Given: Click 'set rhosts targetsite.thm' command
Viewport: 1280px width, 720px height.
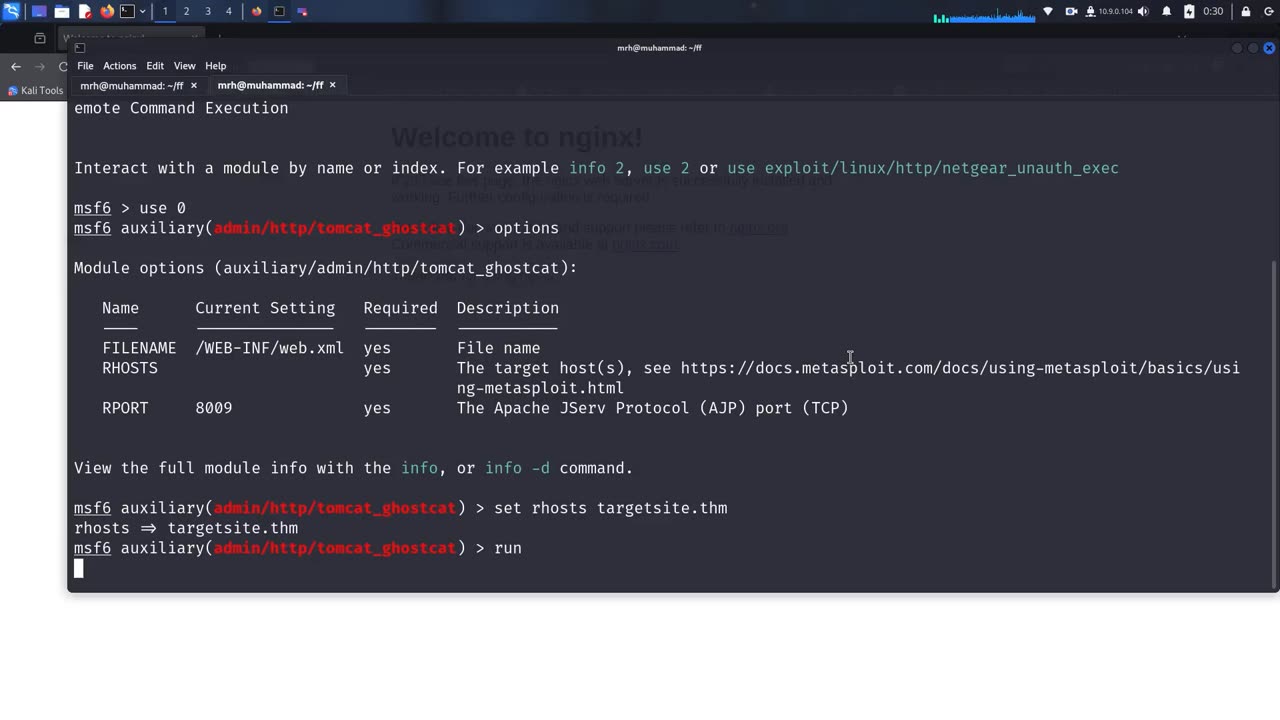Looking at the screenshot, I should pos(610,508).
